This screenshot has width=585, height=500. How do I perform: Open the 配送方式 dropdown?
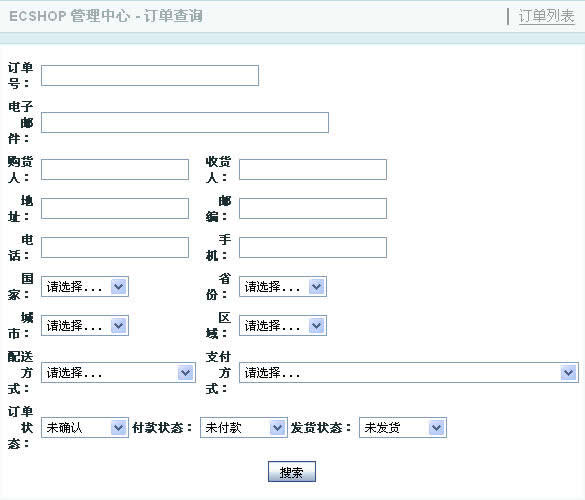coord(118,372)
